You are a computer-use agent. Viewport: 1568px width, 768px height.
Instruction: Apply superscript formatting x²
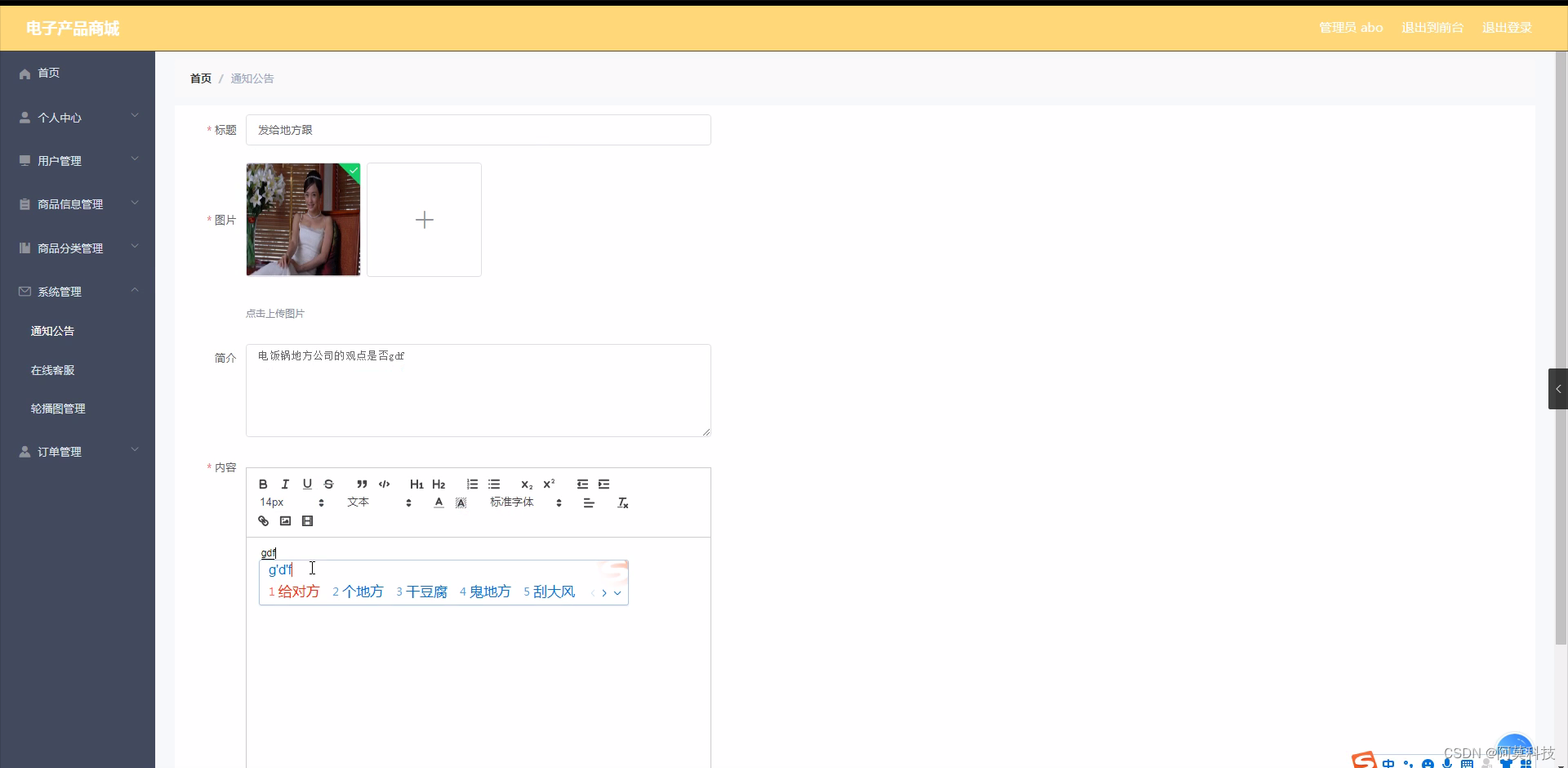[549, 484]
